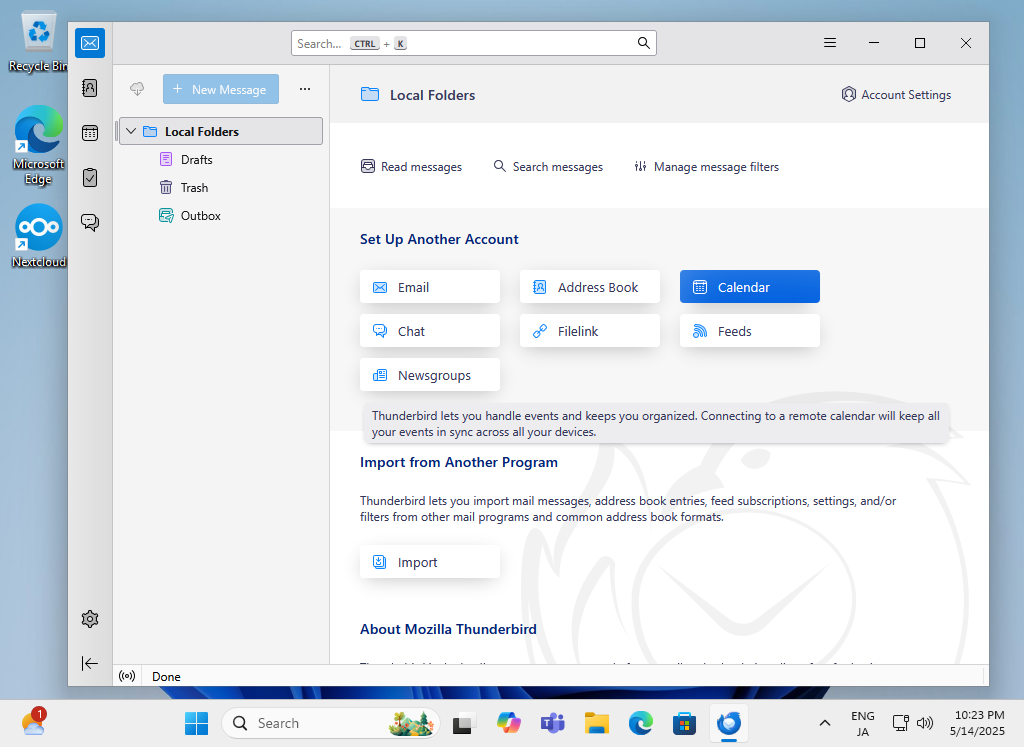This screenshot has height=747, width=1024.
Task: Open Task View from the taskbar
Action: (463, 723)
